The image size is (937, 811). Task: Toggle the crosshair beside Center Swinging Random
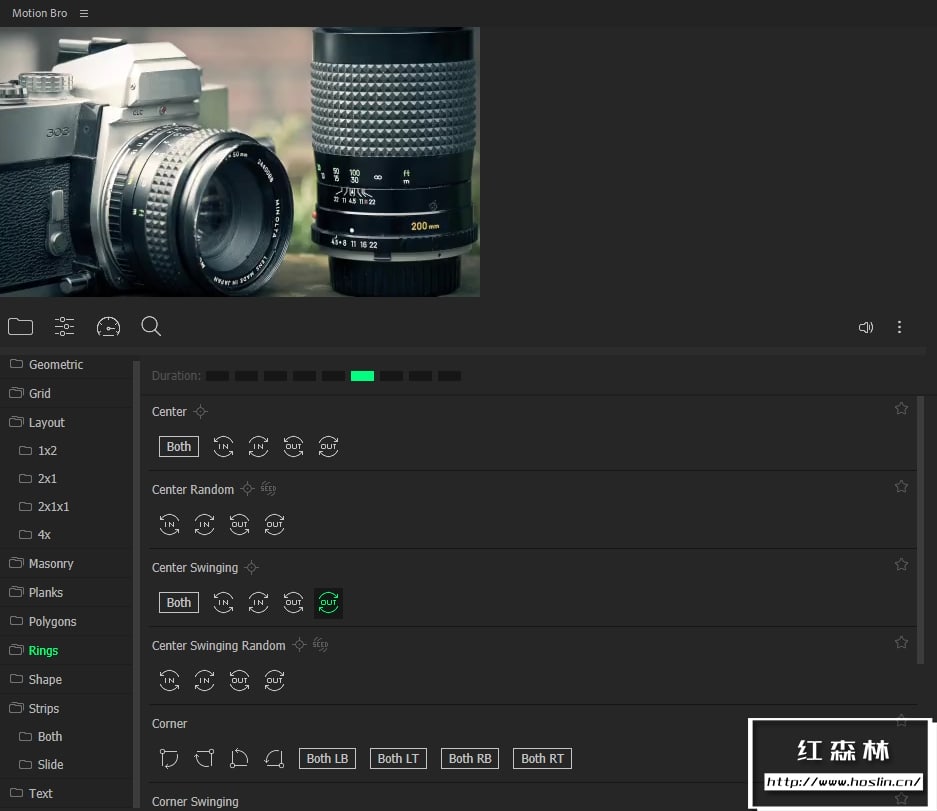(299, 645)
